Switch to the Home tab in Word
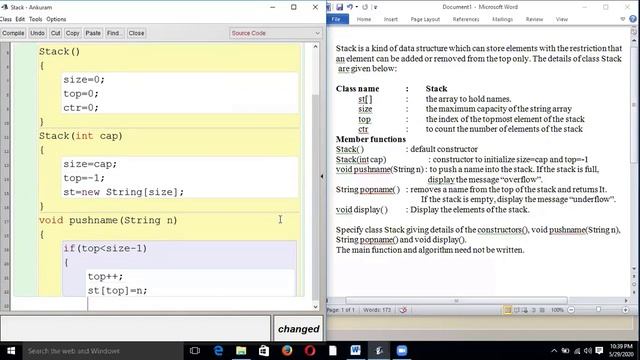 [x=364, y=19]
